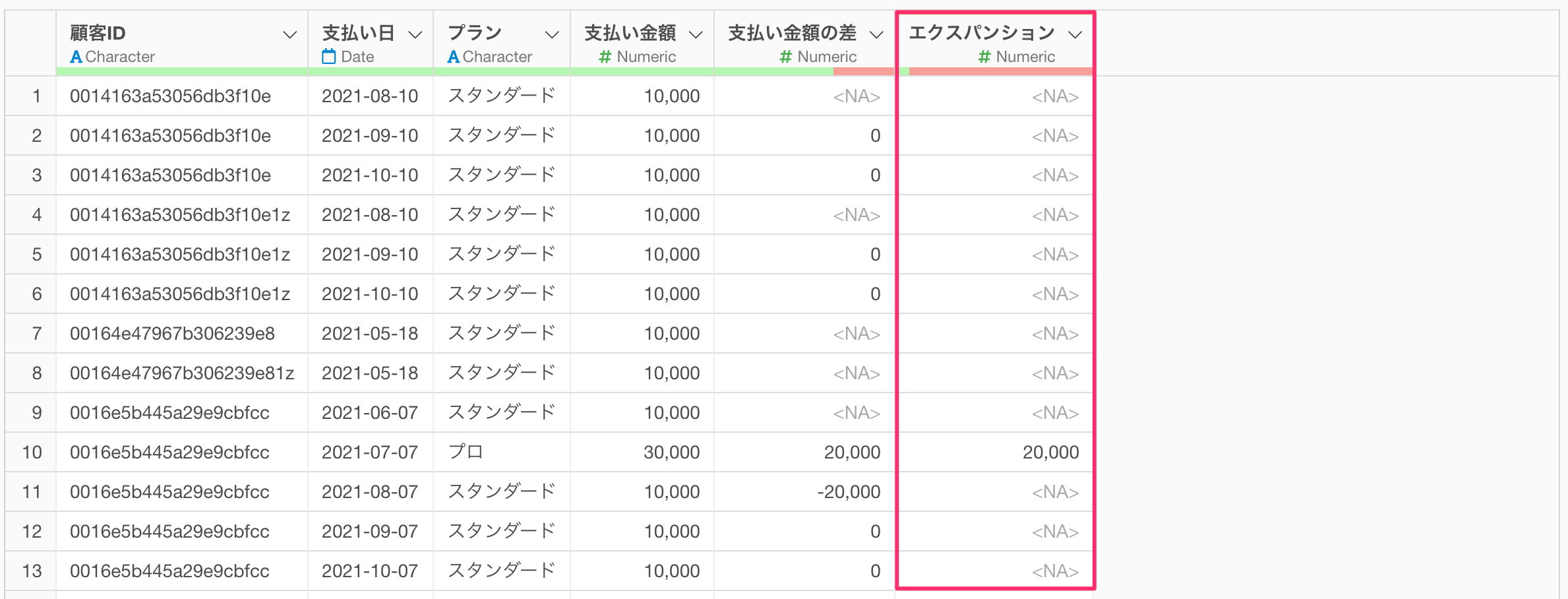Expand the プラン column menu chevron
1568x599 pixels.
click(552, 34)
